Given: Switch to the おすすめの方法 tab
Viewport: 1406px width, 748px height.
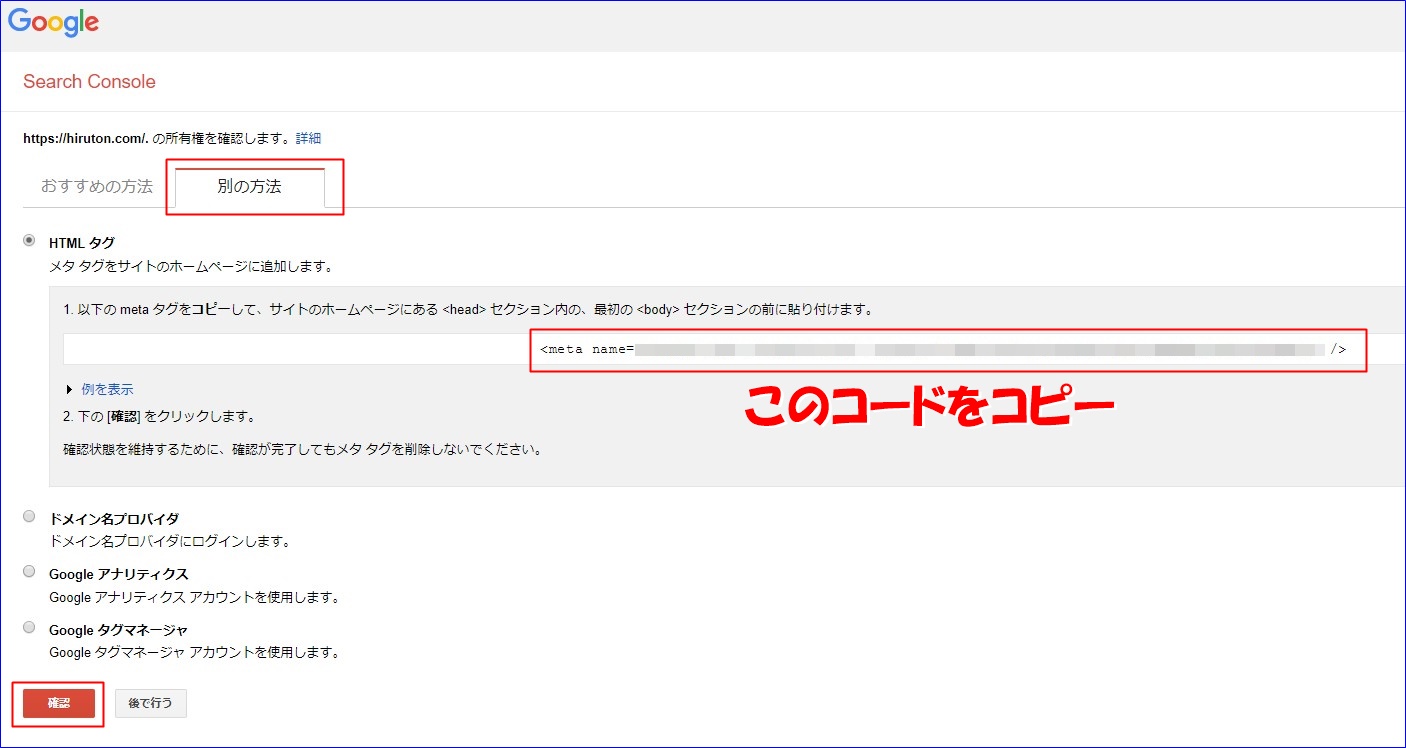Looking at the screenshot, I should (96, 187).
